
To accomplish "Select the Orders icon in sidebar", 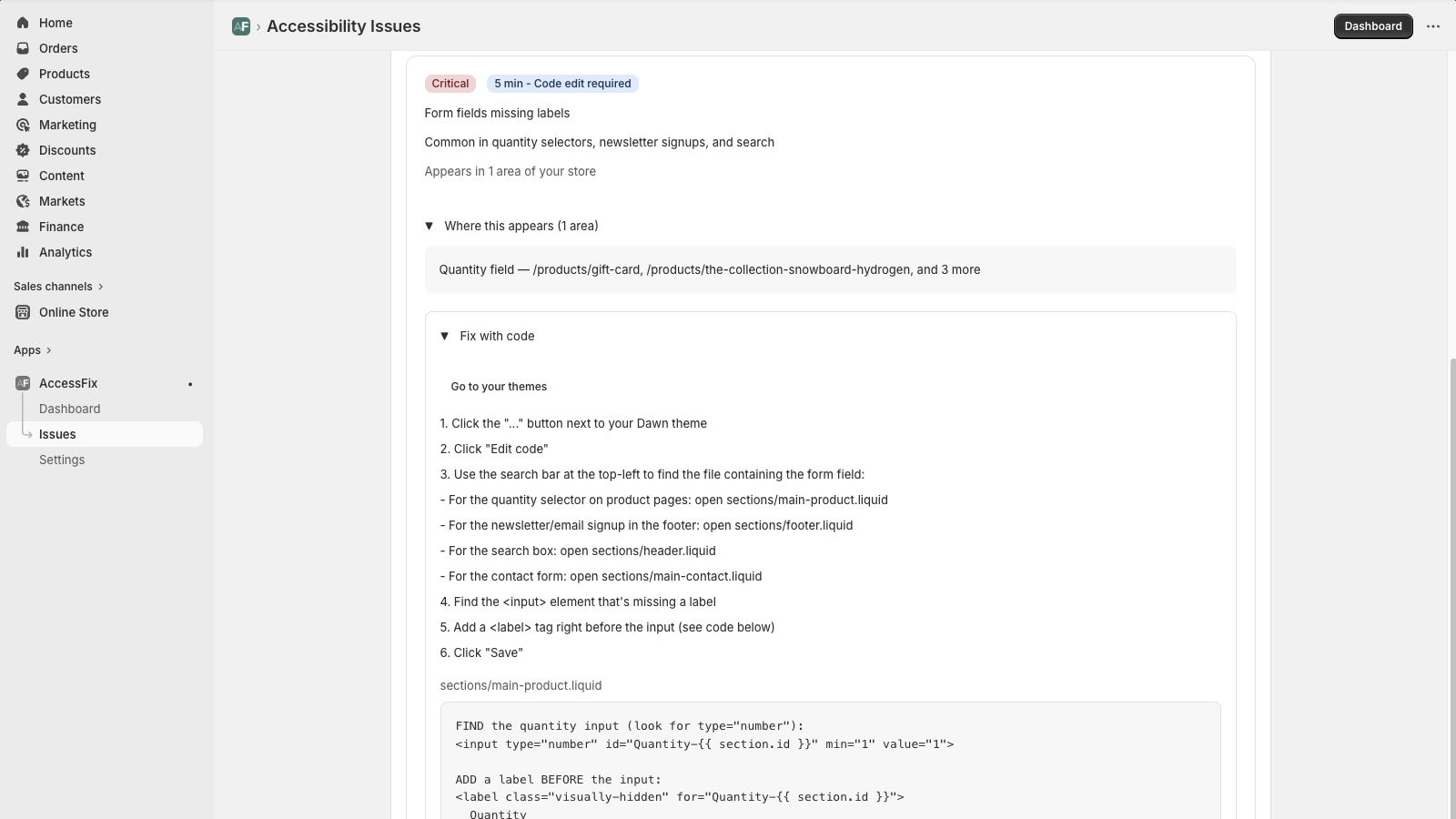I will click(x=22, y=48).
